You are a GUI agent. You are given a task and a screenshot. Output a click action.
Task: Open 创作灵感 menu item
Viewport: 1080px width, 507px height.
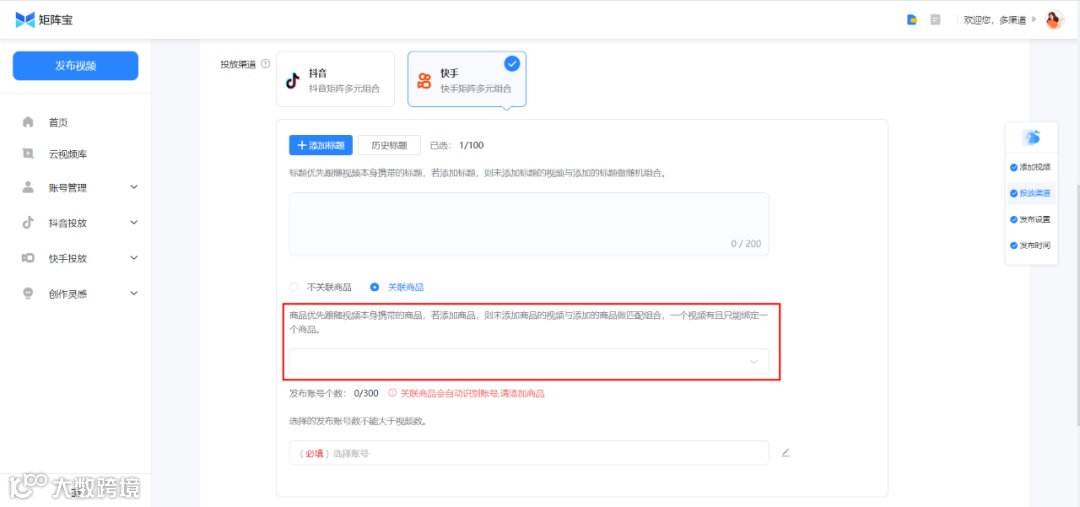(x=68, y=294)
